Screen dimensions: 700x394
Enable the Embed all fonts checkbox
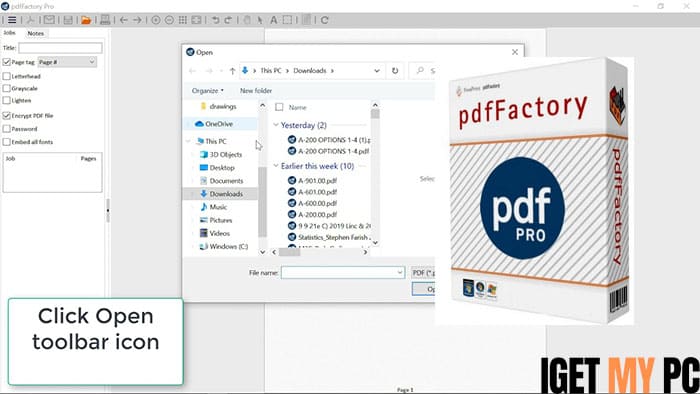click(6, 142)
